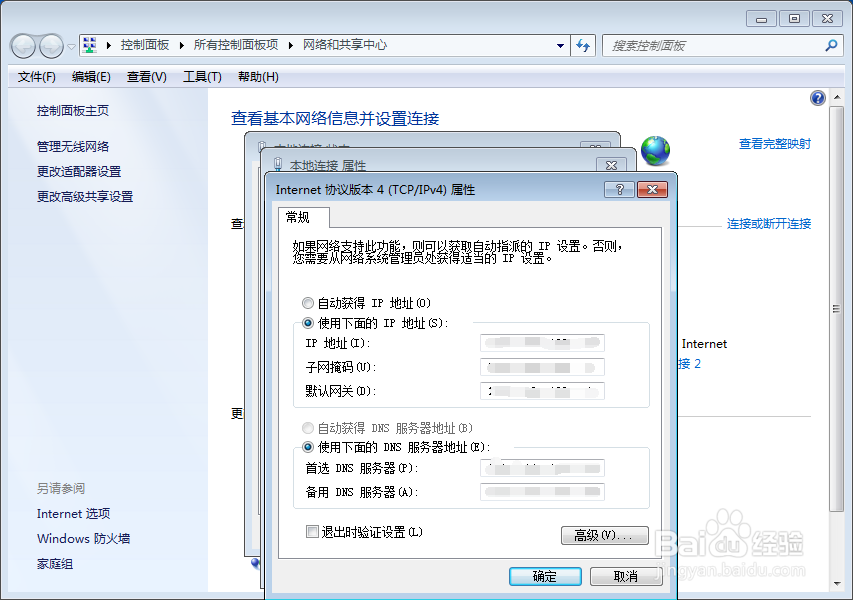Open the Help question mark icon
The width and height of the screenshot is (853, 600).
click(817, 97)
